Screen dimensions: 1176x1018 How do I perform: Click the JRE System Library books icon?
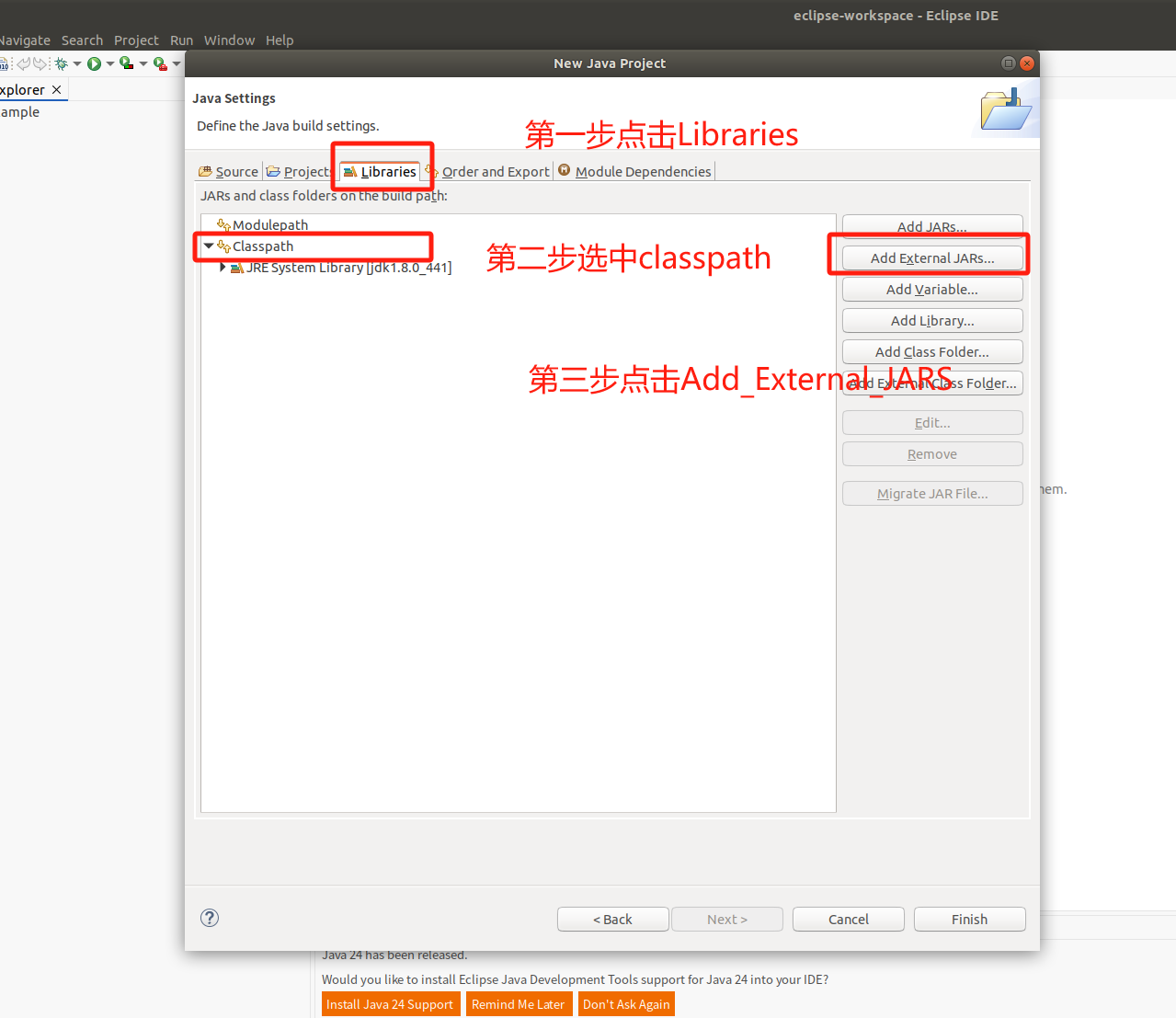tap(237, 268)
